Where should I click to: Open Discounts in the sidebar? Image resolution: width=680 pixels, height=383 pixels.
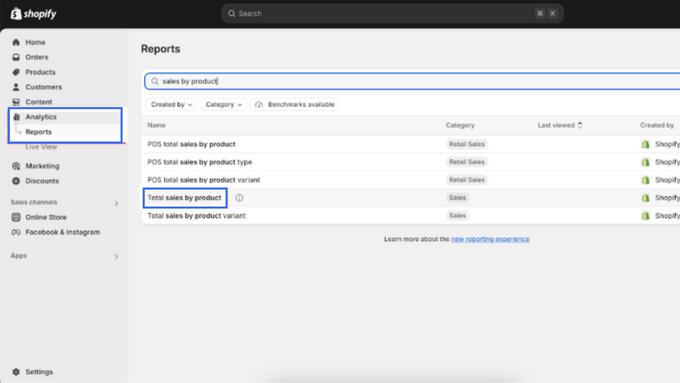click(x=42, y=181)
